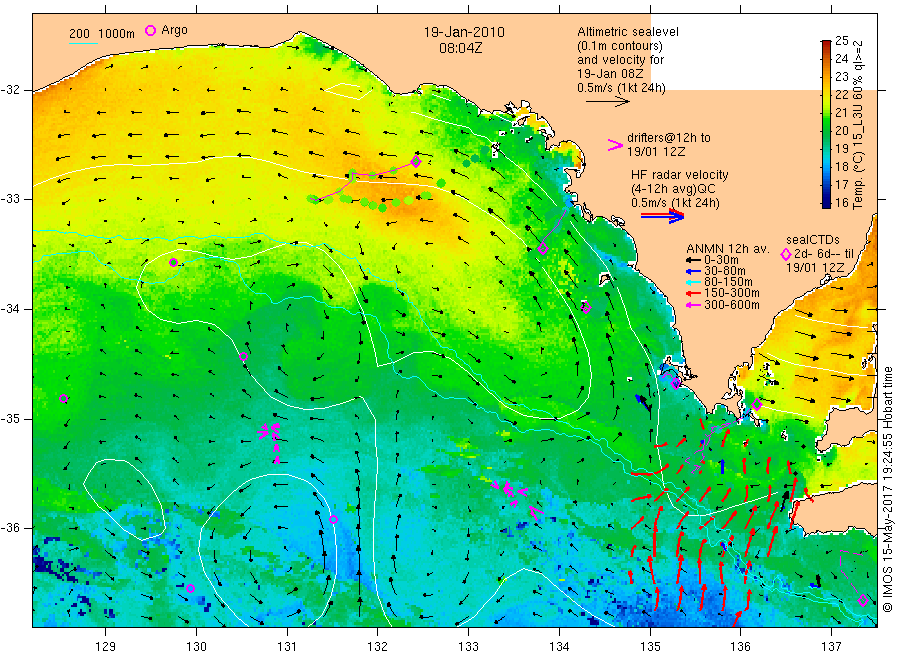
Task: Click the cyan 200m contour legend line
Action: pos(83,43)
